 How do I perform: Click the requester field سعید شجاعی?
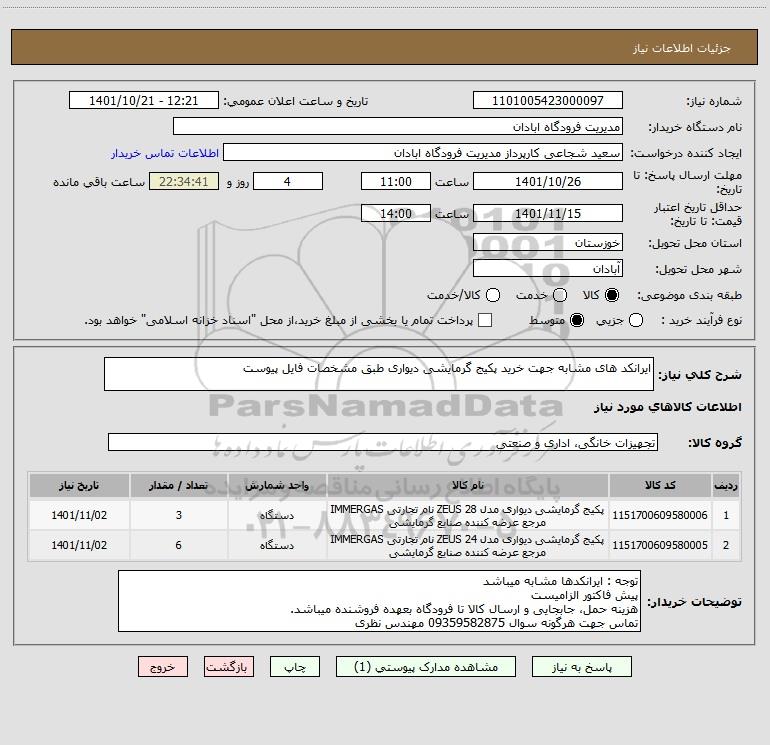point(423,152)
